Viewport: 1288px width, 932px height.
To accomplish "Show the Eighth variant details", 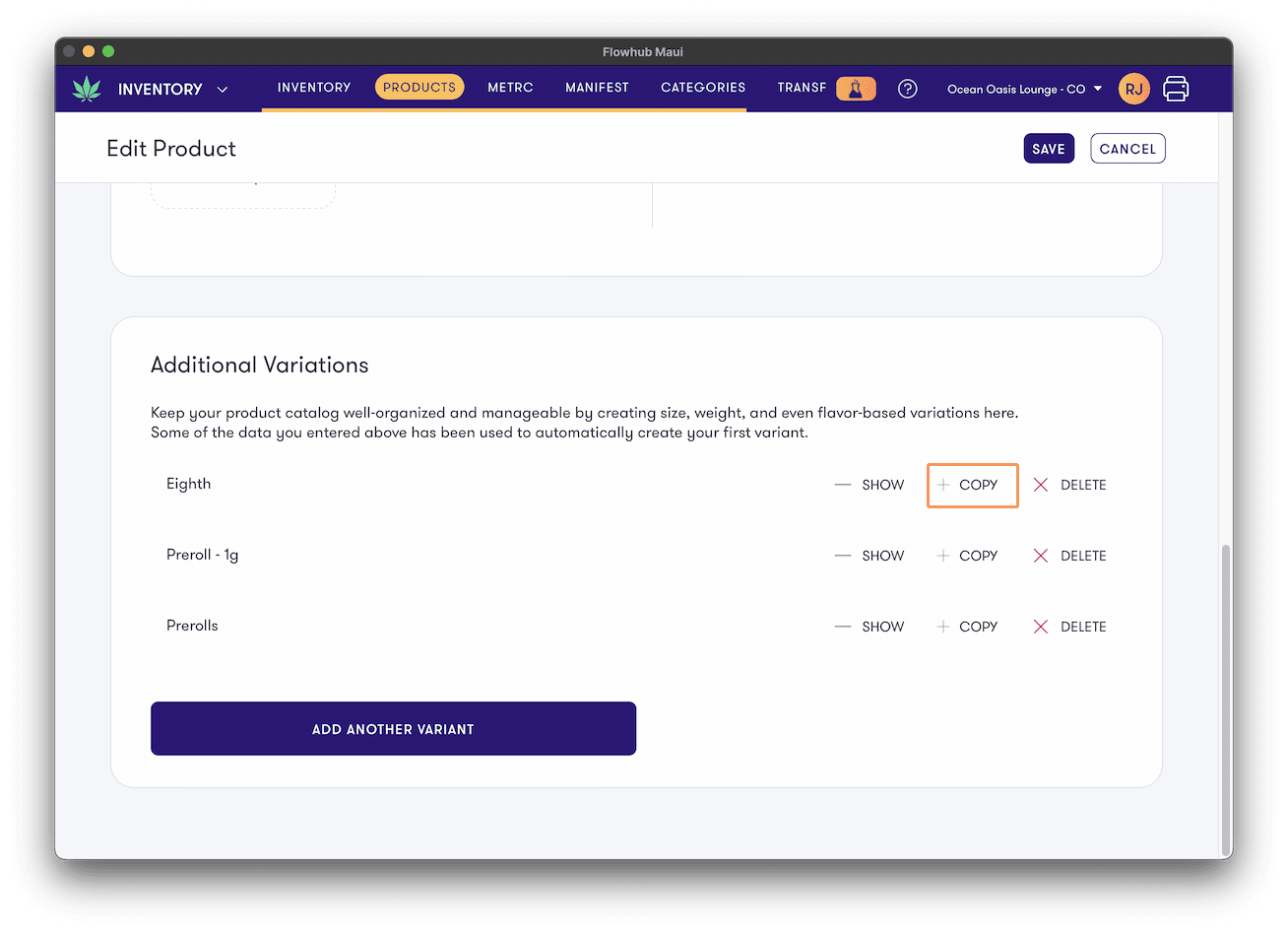I will point(869,485).
